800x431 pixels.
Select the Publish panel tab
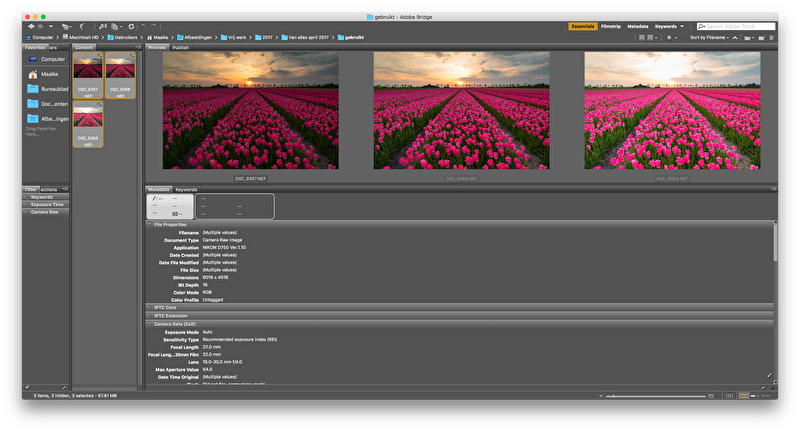point(181,47)
